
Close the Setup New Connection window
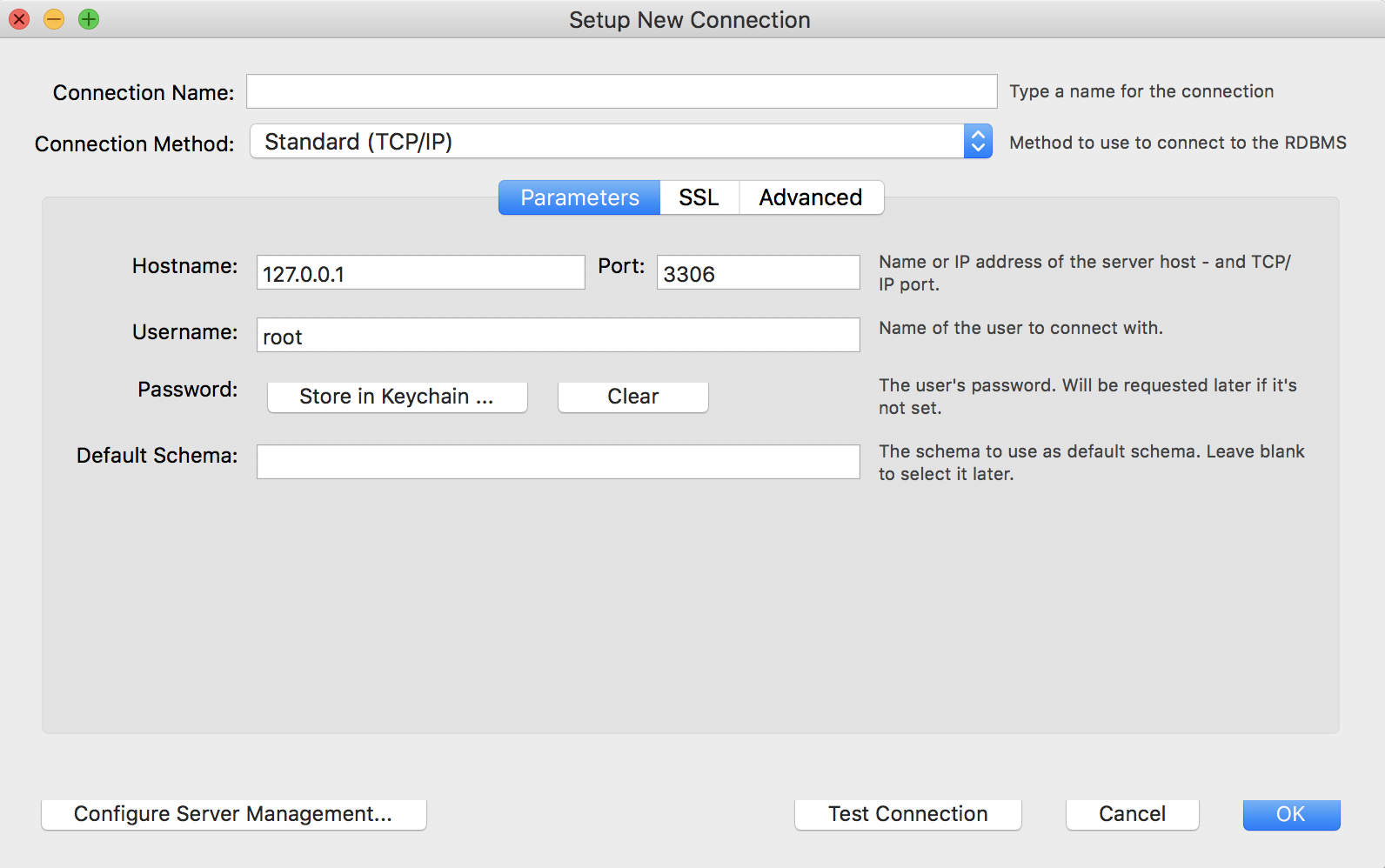(x=19, y=19)
